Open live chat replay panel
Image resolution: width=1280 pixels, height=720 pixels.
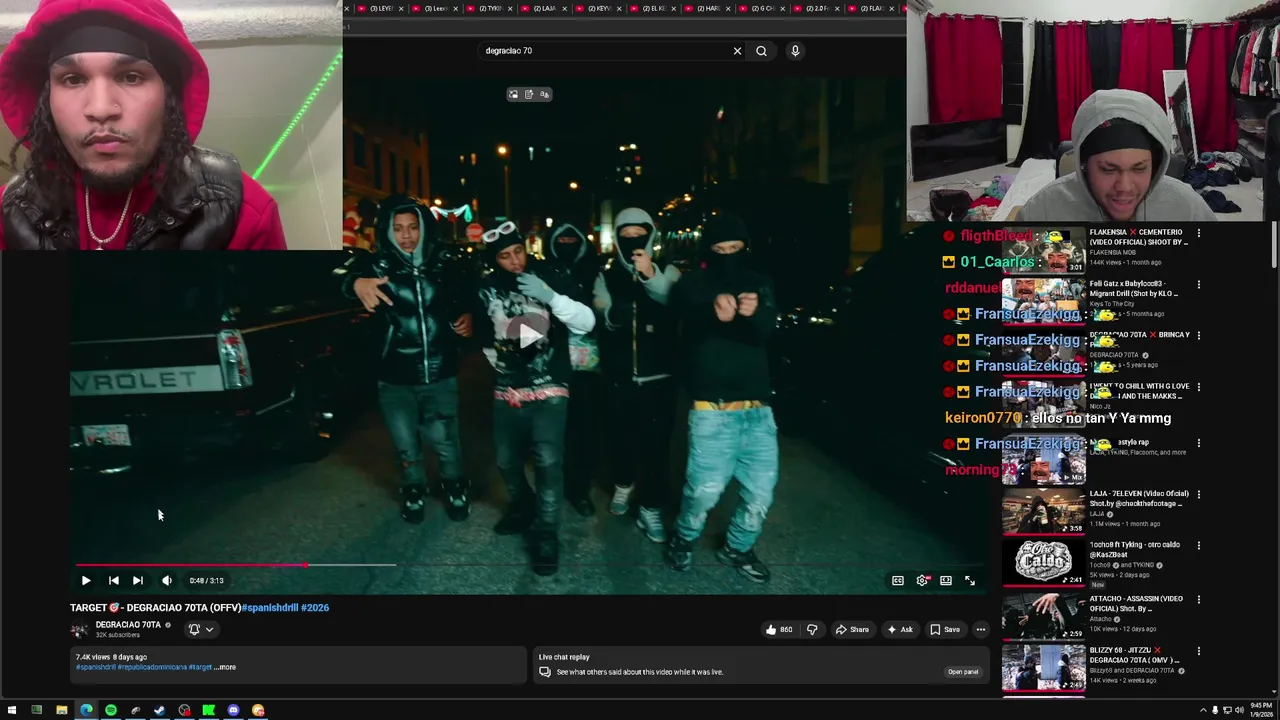962,672
